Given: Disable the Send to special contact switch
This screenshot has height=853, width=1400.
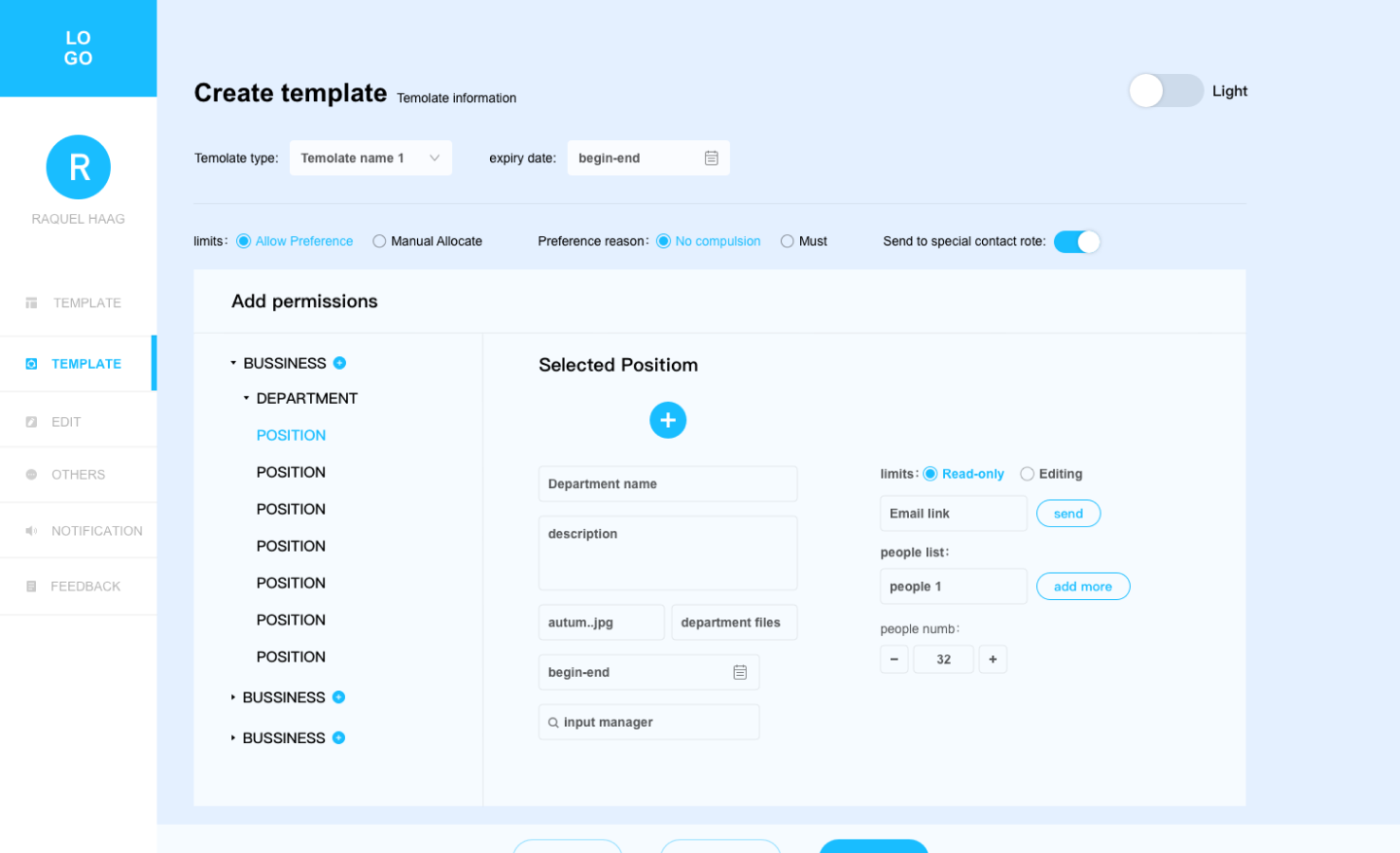Looking at the screenshot, I should pos(1076,241).
